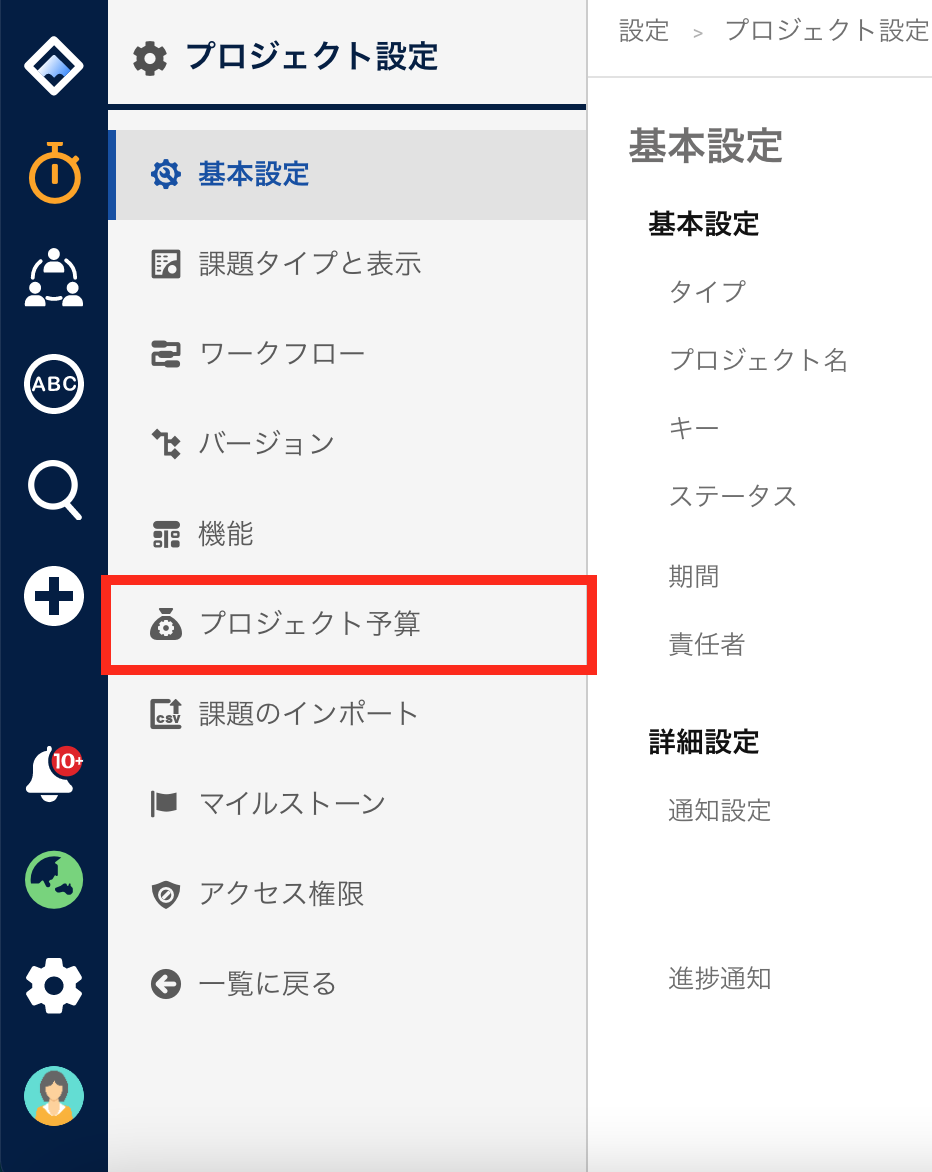The width and height of the screenshot is (932, 1172).
Task: Open バージョン menu item
Action: pyautogui.click(x=348, y=444)
